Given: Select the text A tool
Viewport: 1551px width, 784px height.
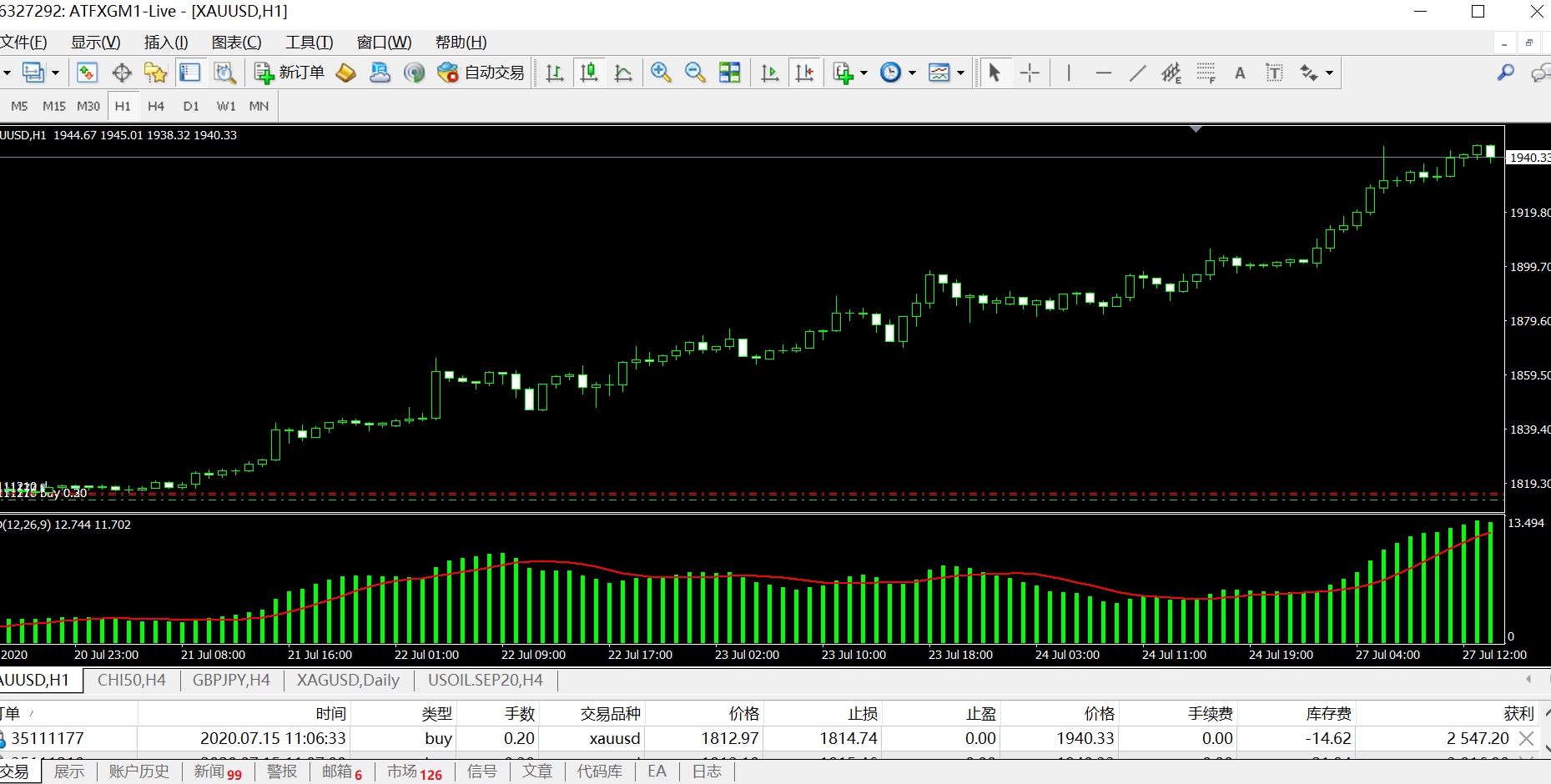Looking at the screenshot, I should 1240,73.
